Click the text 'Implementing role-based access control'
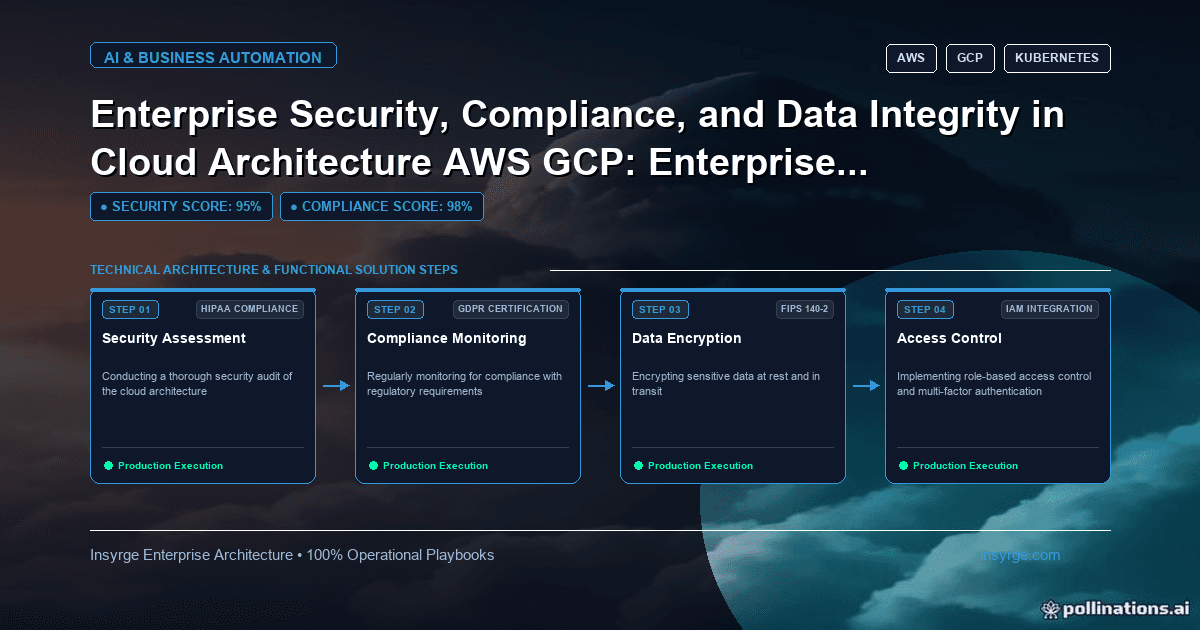 (994, 377)
